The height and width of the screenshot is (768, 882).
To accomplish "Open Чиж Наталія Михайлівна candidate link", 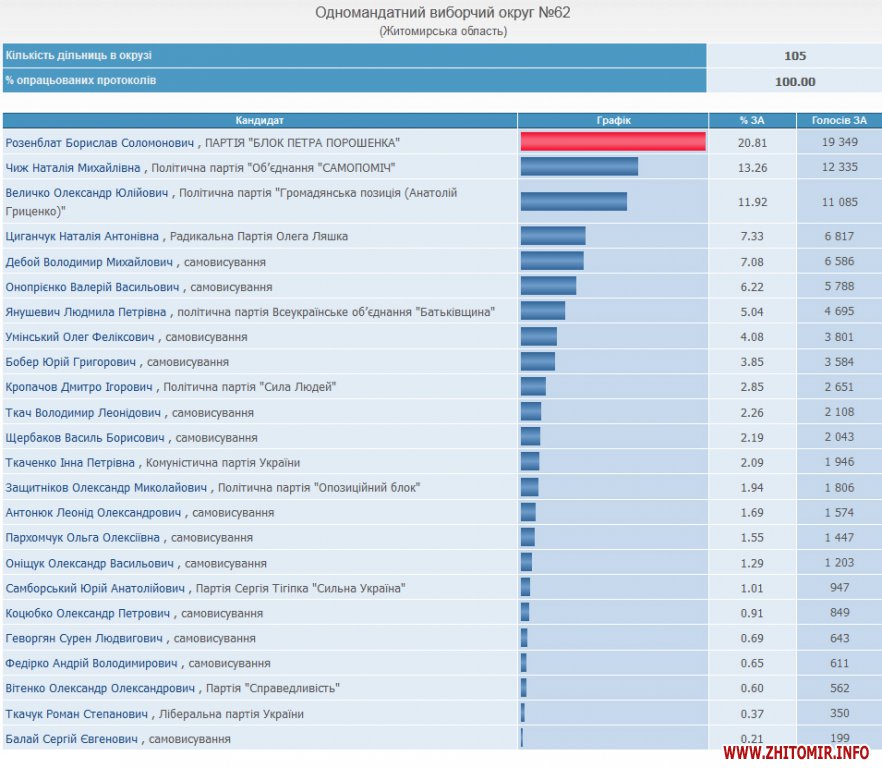I will pyautogui.click(x=74, y=167).
